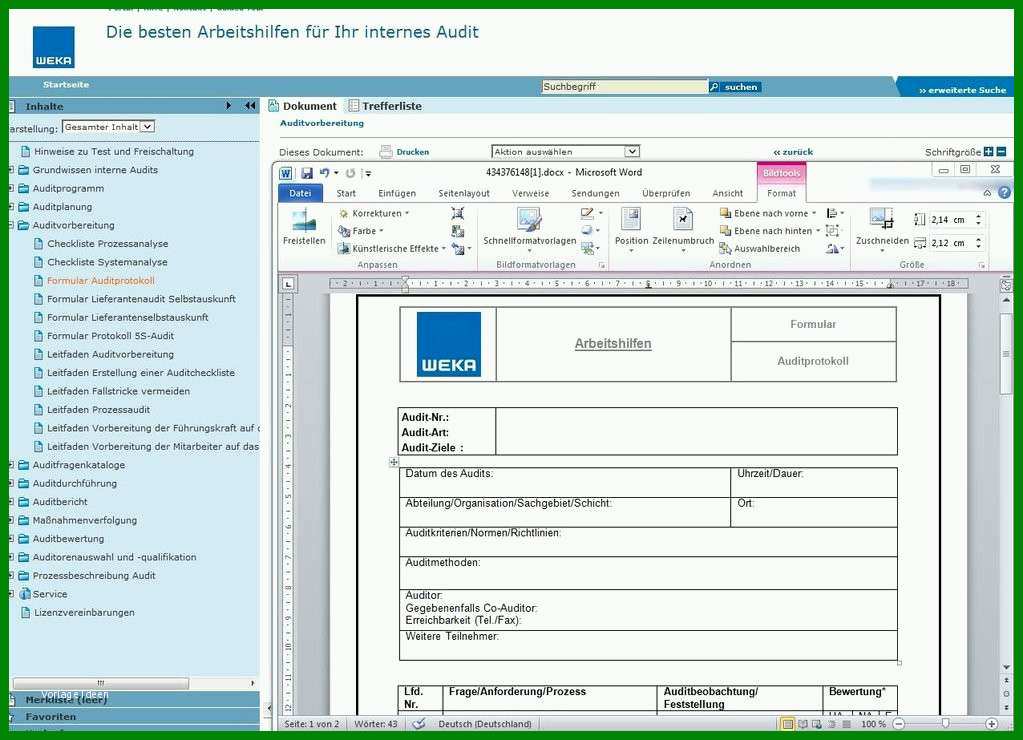Decrease Schriftgröße with the minus icon
Screen dimensions: 1023x740
1001,151
